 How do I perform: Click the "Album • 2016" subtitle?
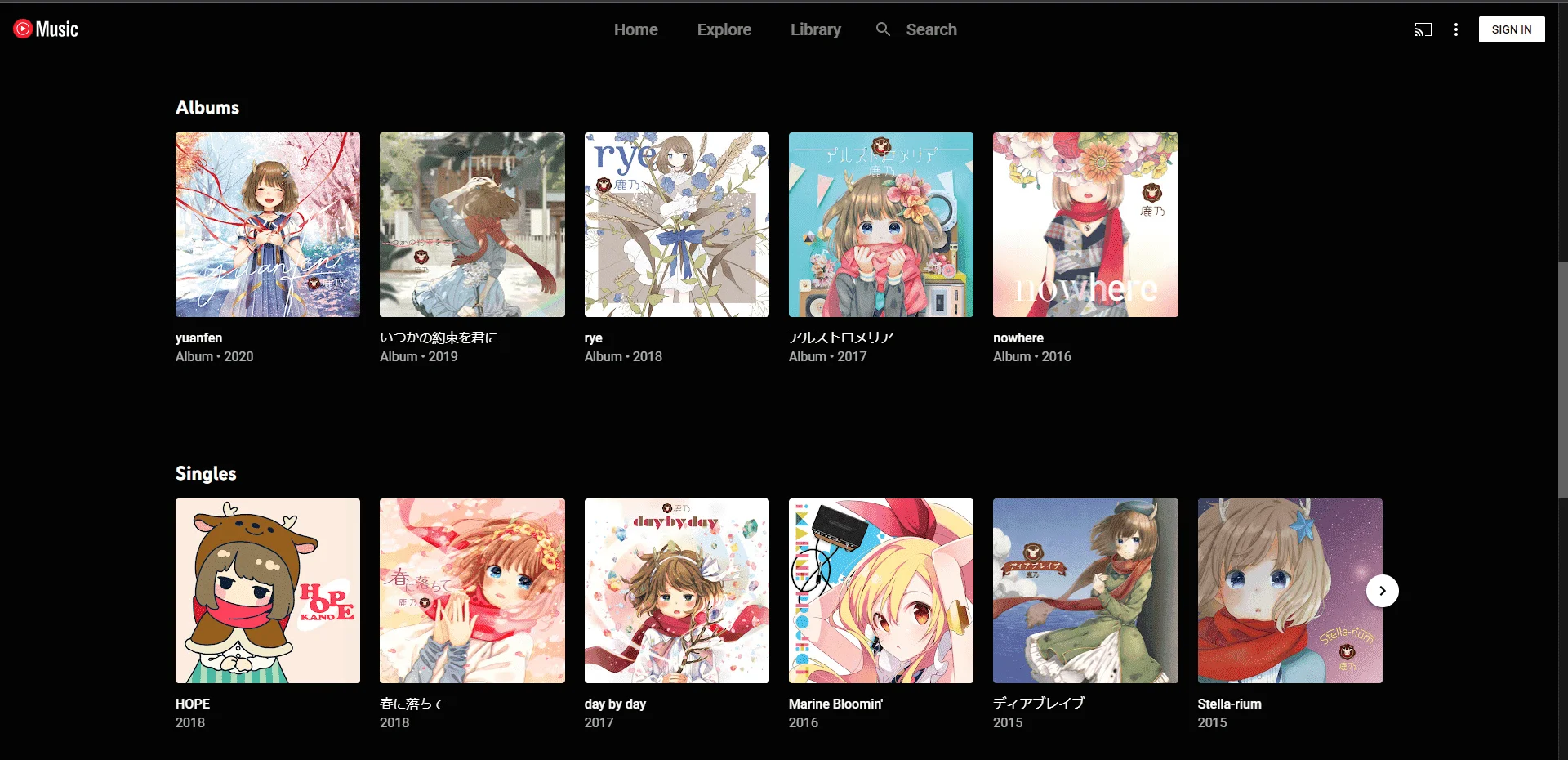[x=1032, y=356]
